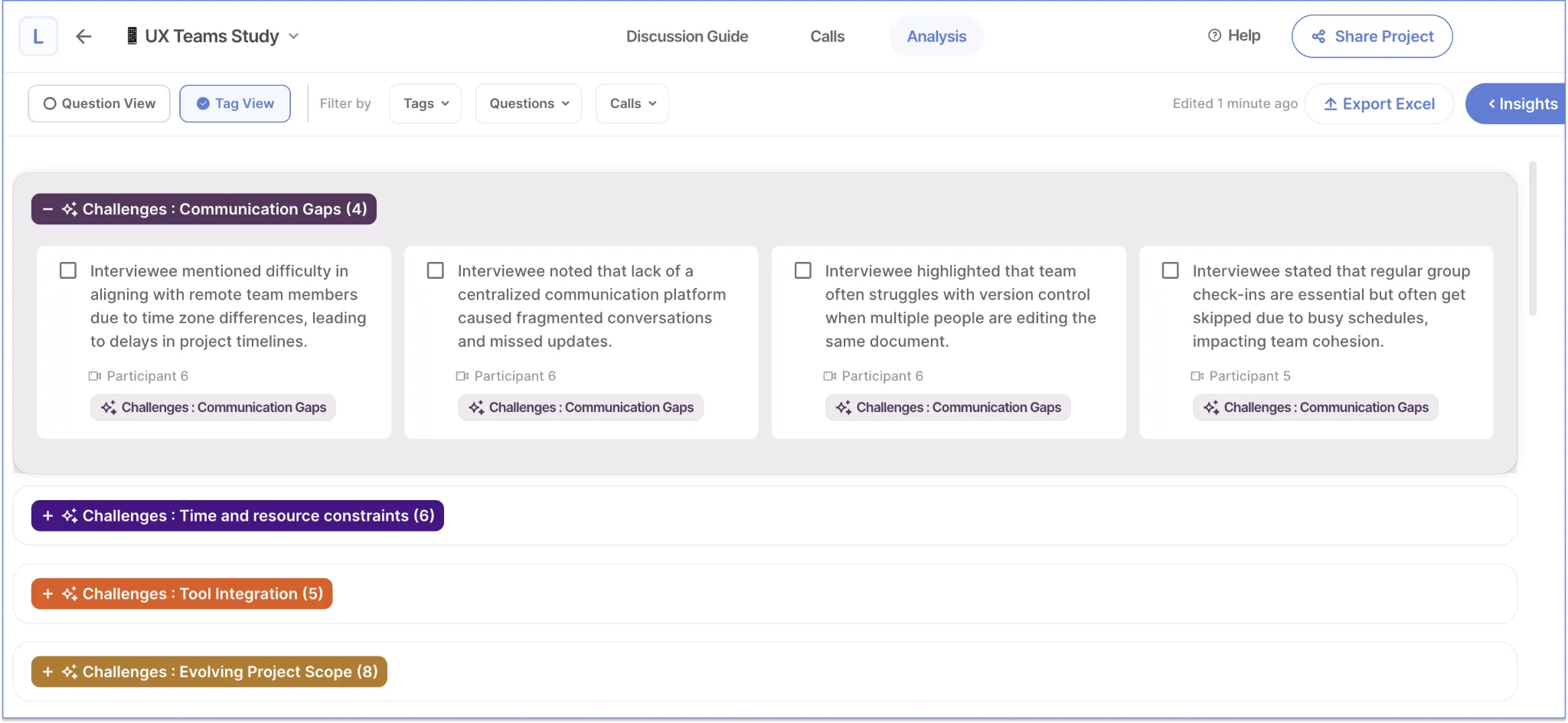Click sparkle icon in version control card's tag chip

[x=844, y=407]
